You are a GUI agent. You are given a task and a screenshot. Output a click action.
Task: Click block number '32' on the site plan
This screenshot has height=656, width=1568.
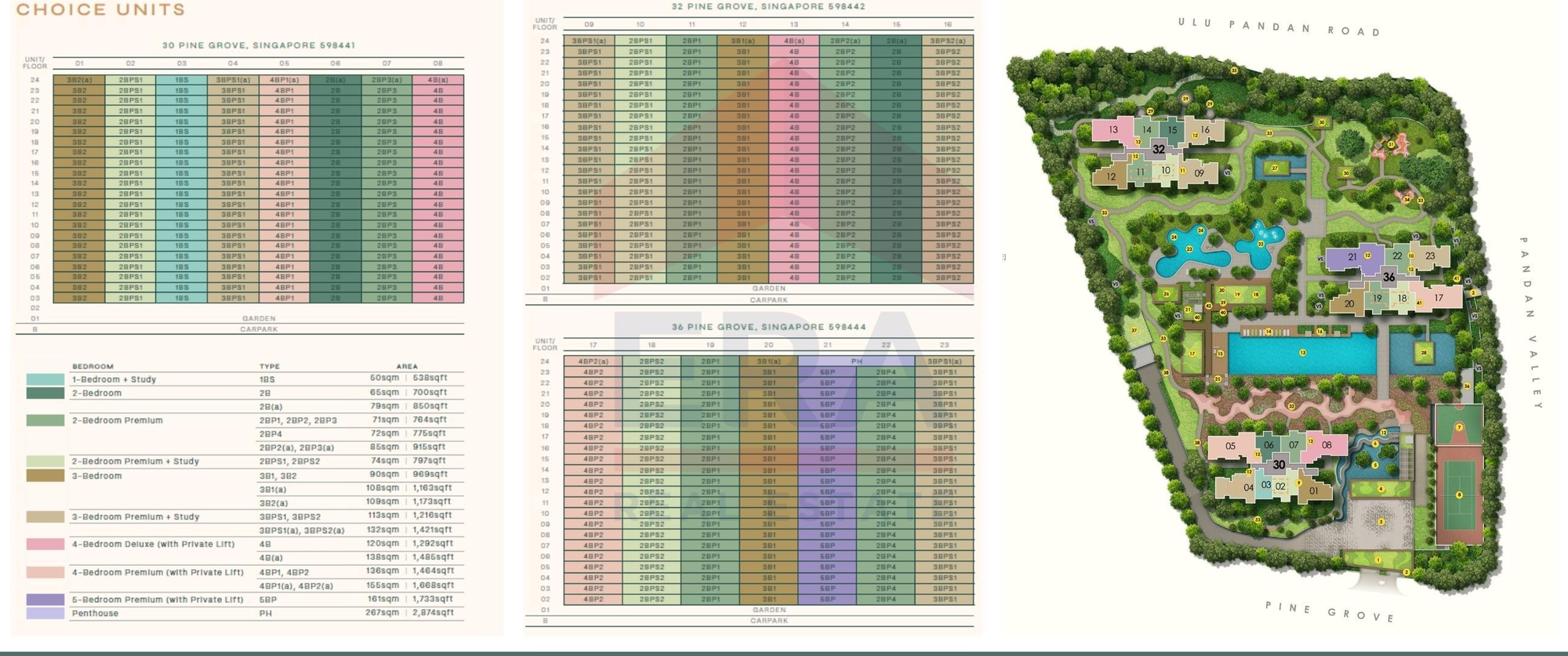(1158, 149)
